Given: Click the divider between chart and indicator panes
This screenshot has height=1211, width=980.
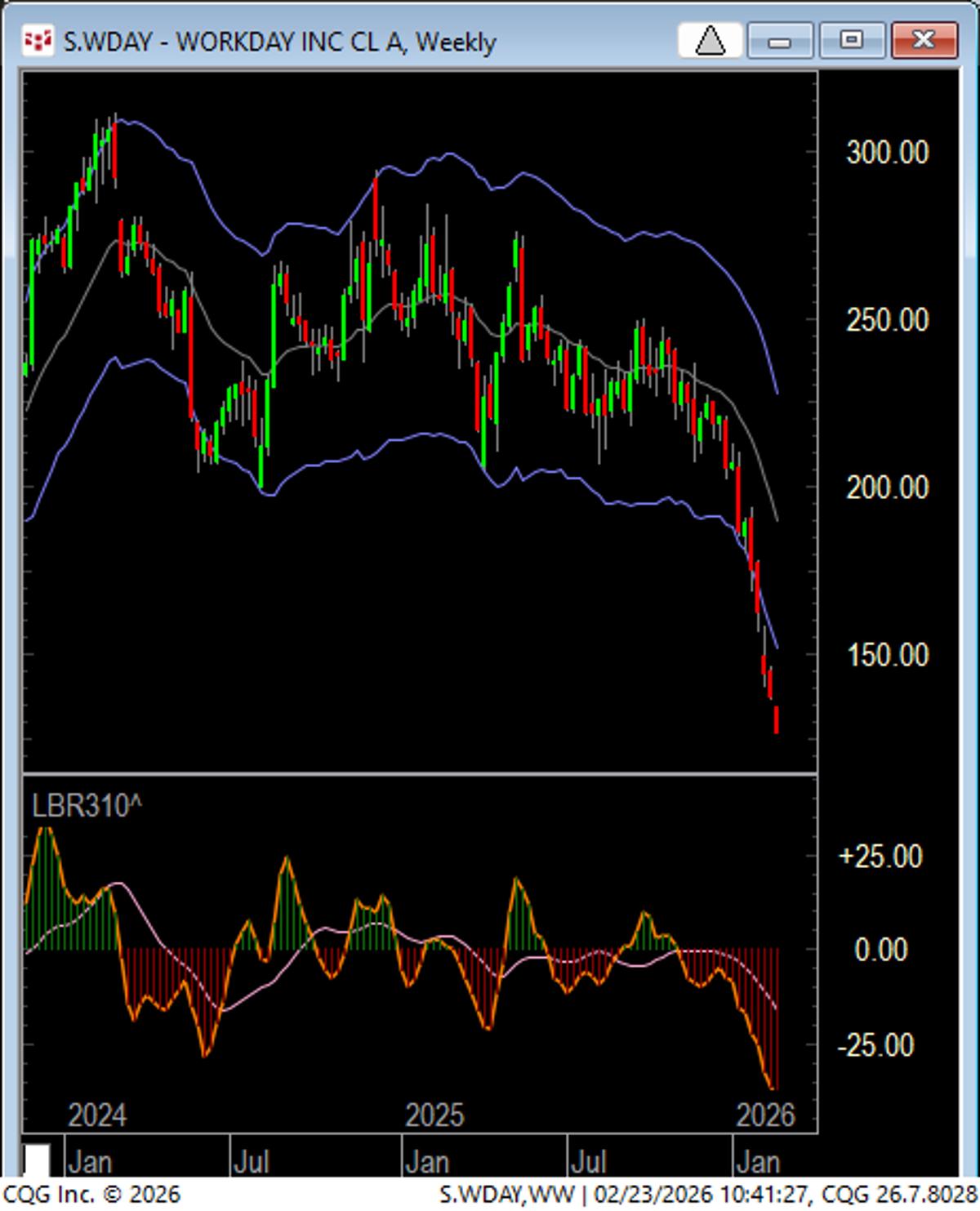Looking at the screenshot, I should coord(421,773).
